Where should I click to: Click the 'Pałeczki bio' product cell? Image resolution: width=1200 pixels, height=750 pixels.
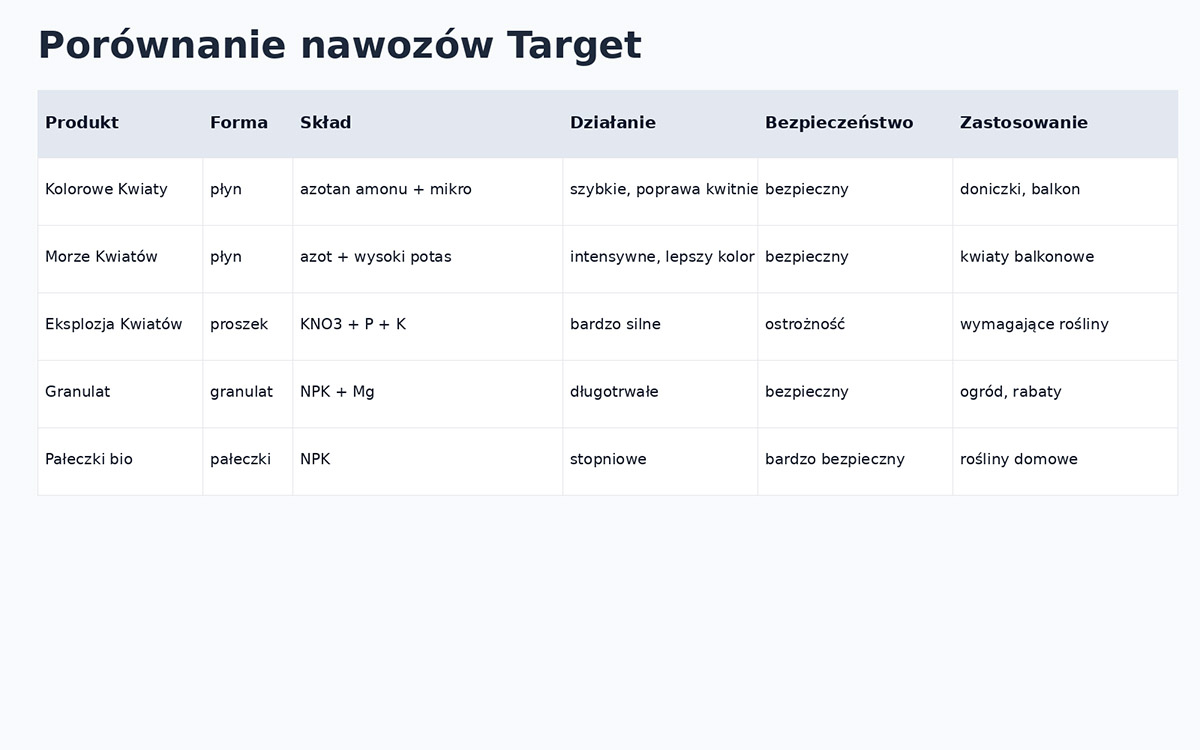click(x=120, y=461)
